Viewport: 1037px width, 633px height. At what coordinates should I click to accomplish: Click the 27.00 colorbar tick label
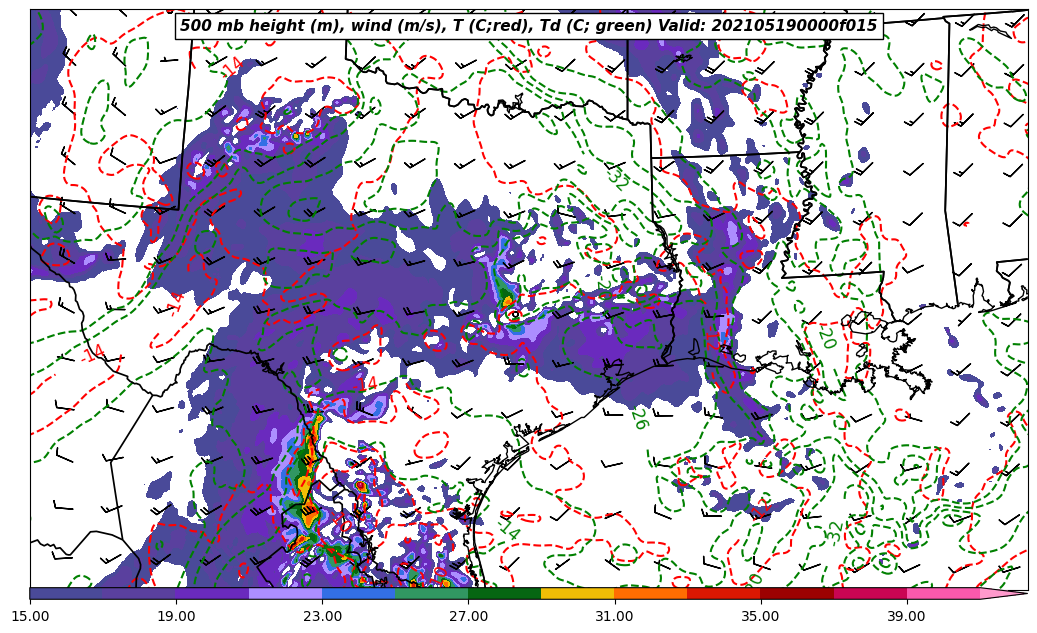tap(468, 616)
